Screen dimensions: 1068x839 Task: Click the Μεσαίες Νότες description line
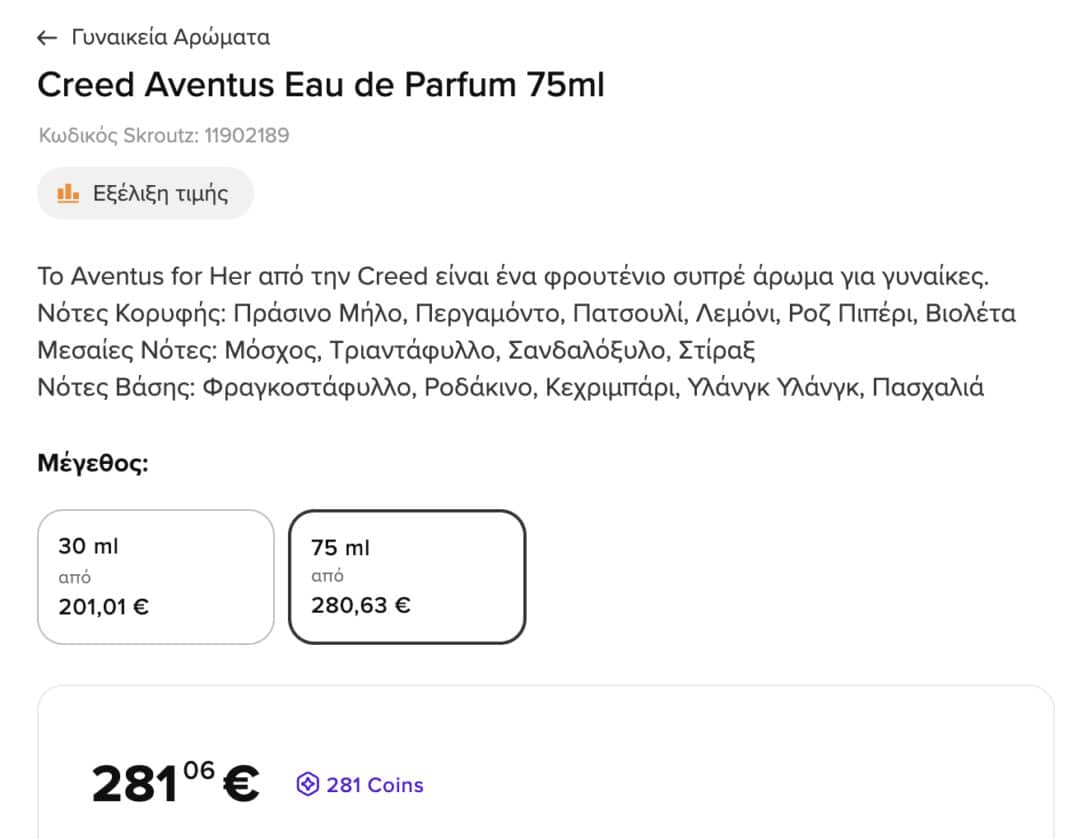(x=395, y=351)
